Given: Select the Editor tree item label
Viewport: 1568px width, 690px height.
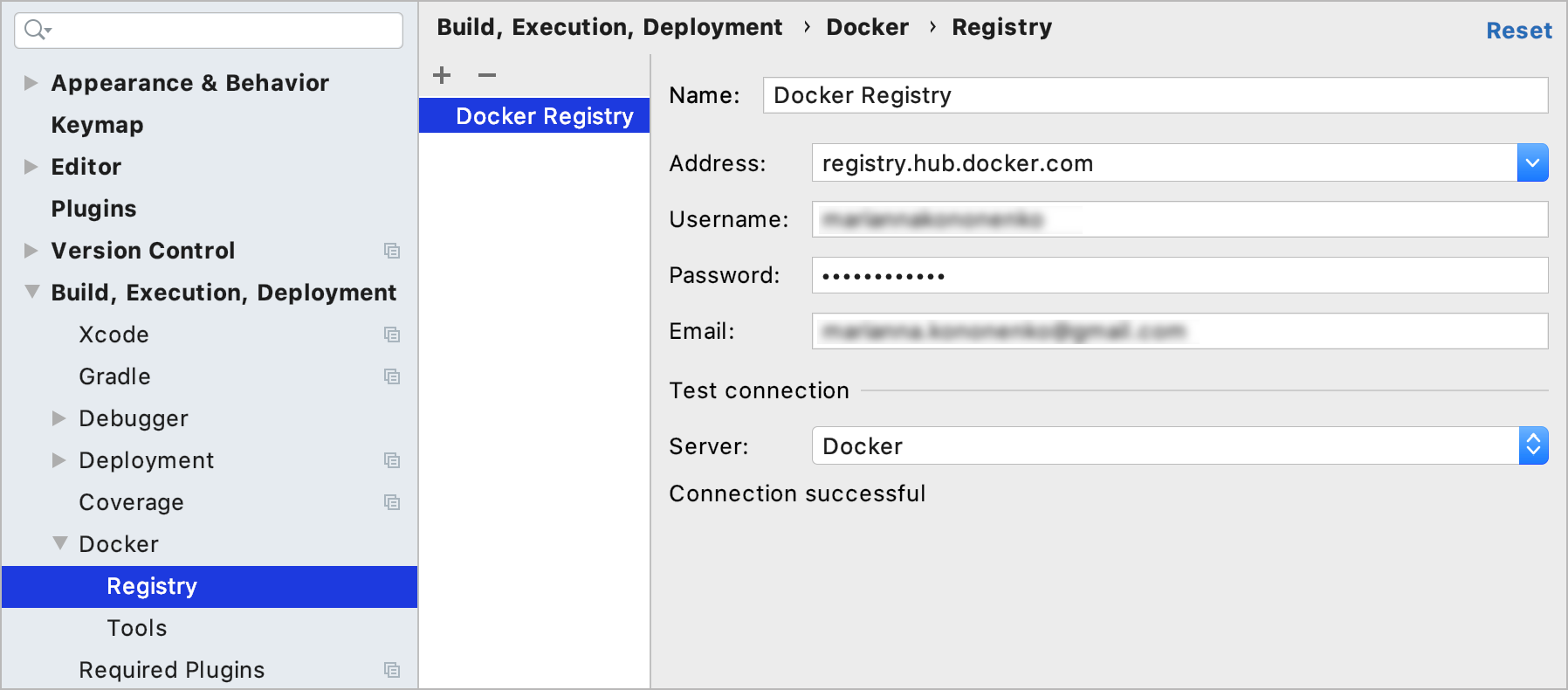Looking at the screenshot, I should [86, 167].
